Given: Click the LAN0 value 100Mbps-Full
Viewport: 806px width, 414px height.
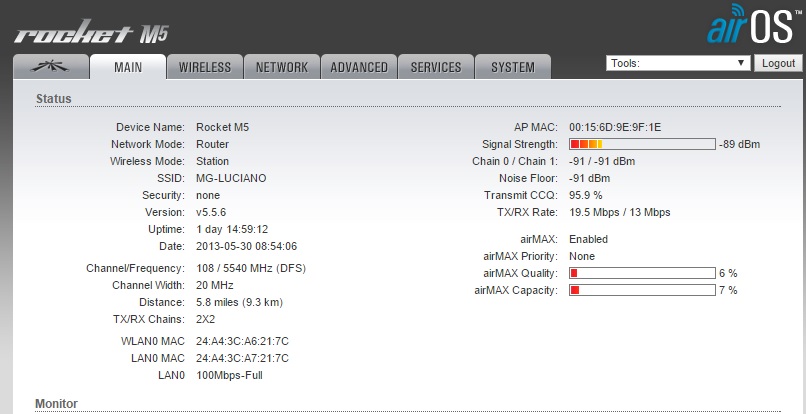Looking at the screenshot, I should (229, 375).
